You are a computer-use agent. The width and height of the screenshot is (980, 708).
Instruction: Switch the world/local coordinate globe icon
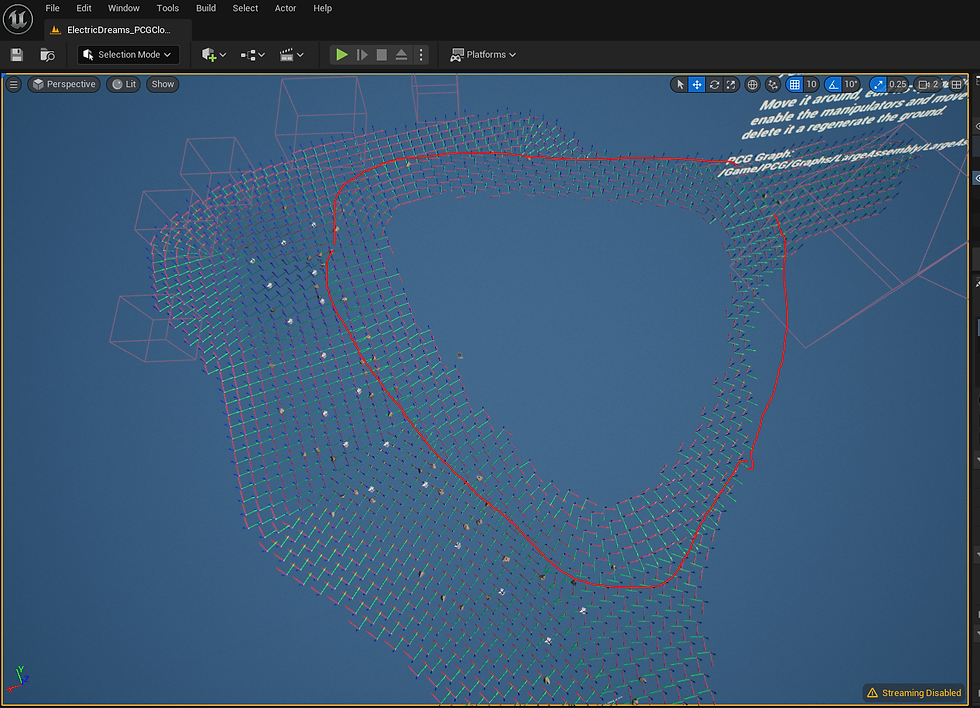[752, 84]
